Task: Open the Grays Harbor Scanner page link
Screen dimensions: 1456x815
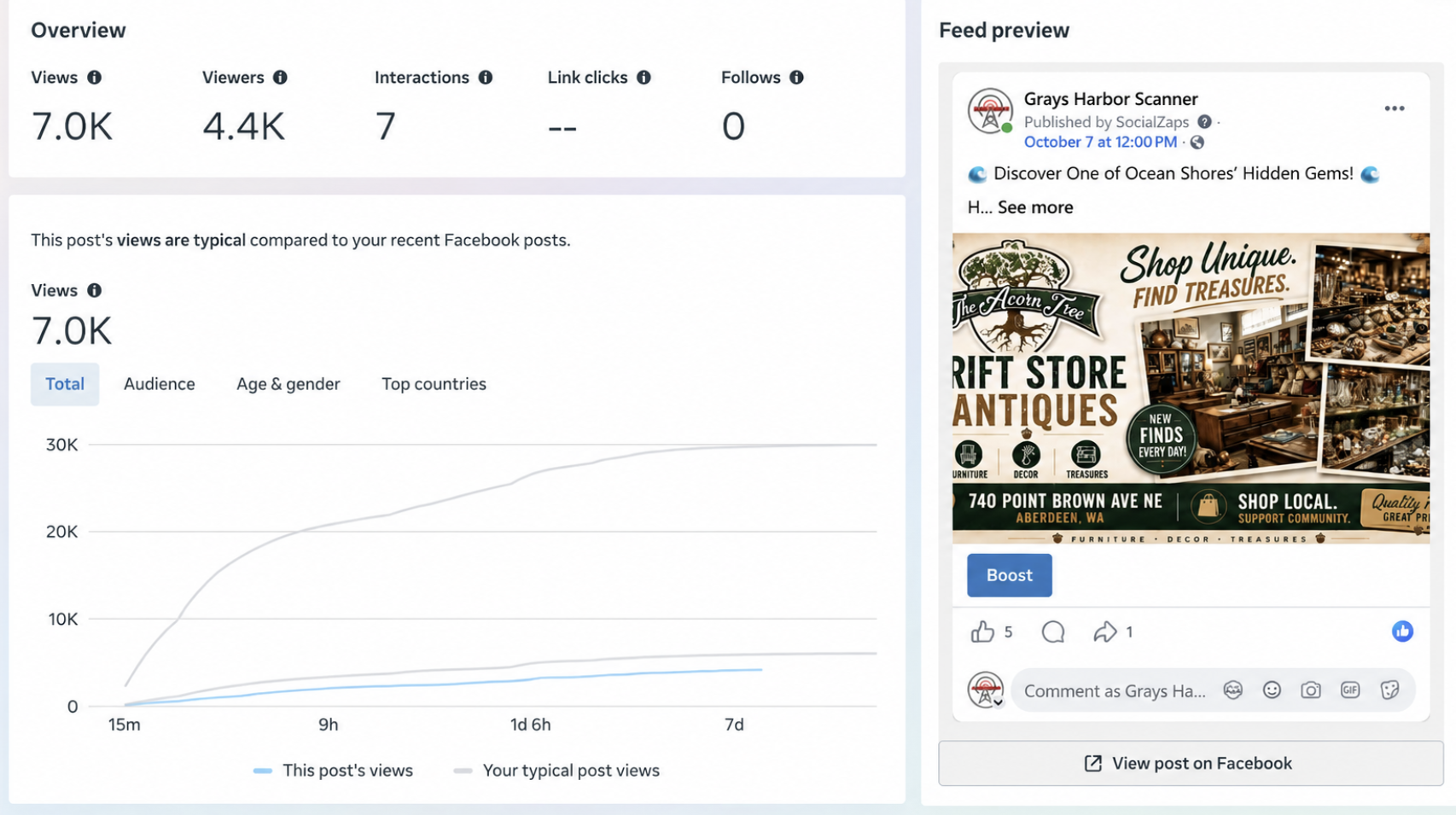Action: tap(1110, 99)
